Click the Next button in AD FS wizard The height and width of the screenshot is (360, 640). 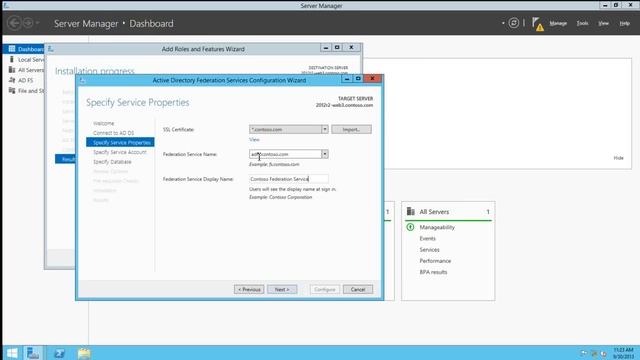click(282, 289)
